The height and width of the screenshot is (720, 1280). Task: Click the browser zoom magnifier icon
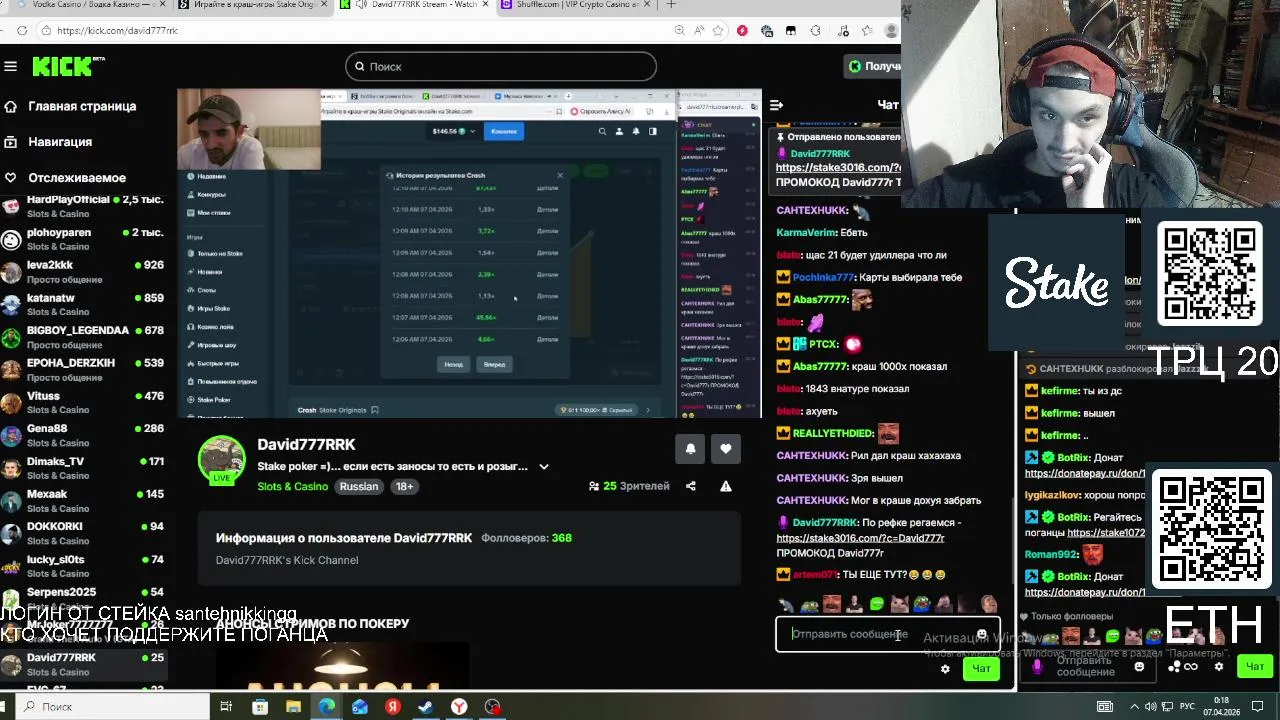coord(680,31)
